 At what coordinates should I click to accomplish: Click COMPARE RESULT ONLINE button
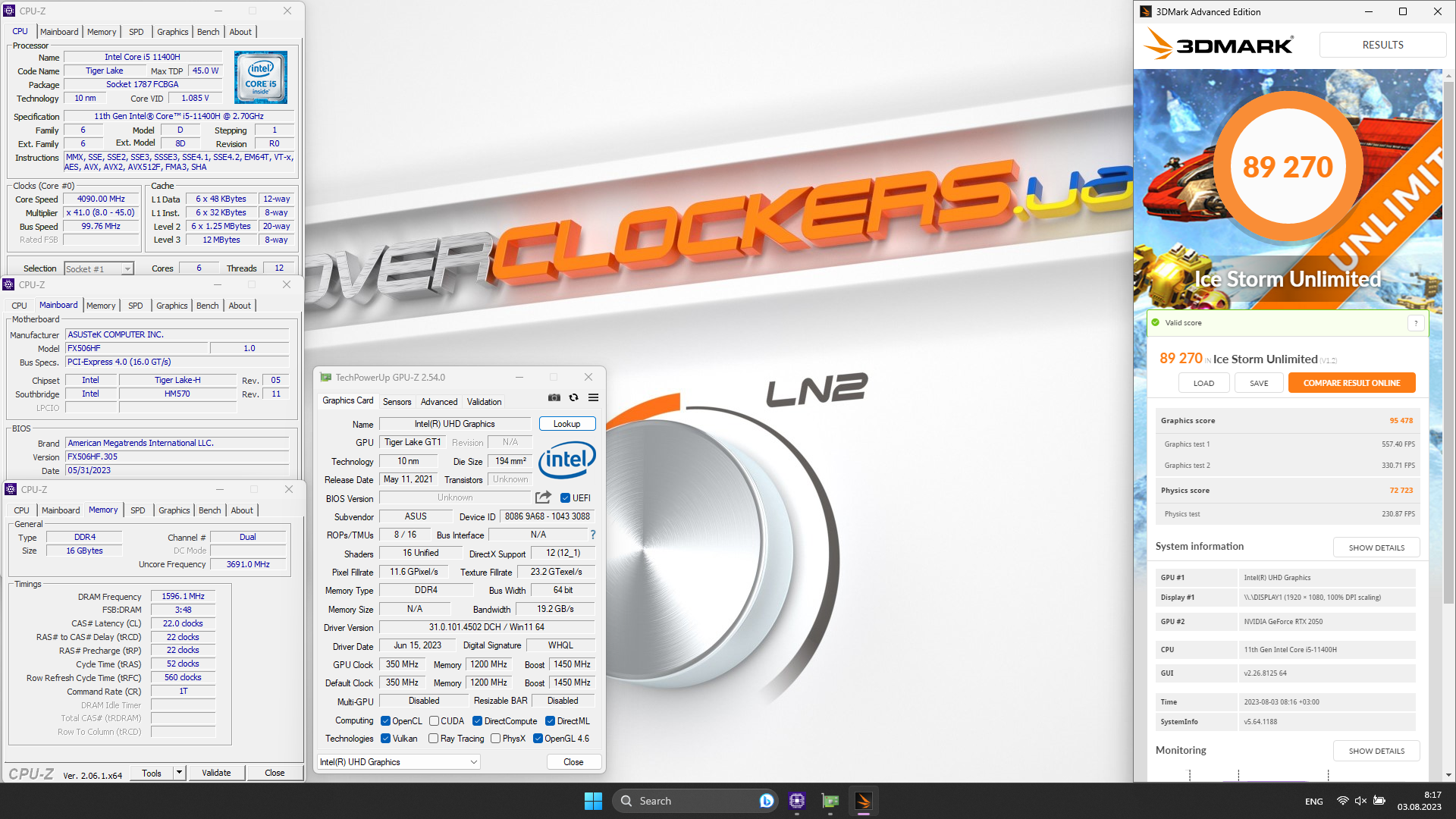(x=1351, y=383)
